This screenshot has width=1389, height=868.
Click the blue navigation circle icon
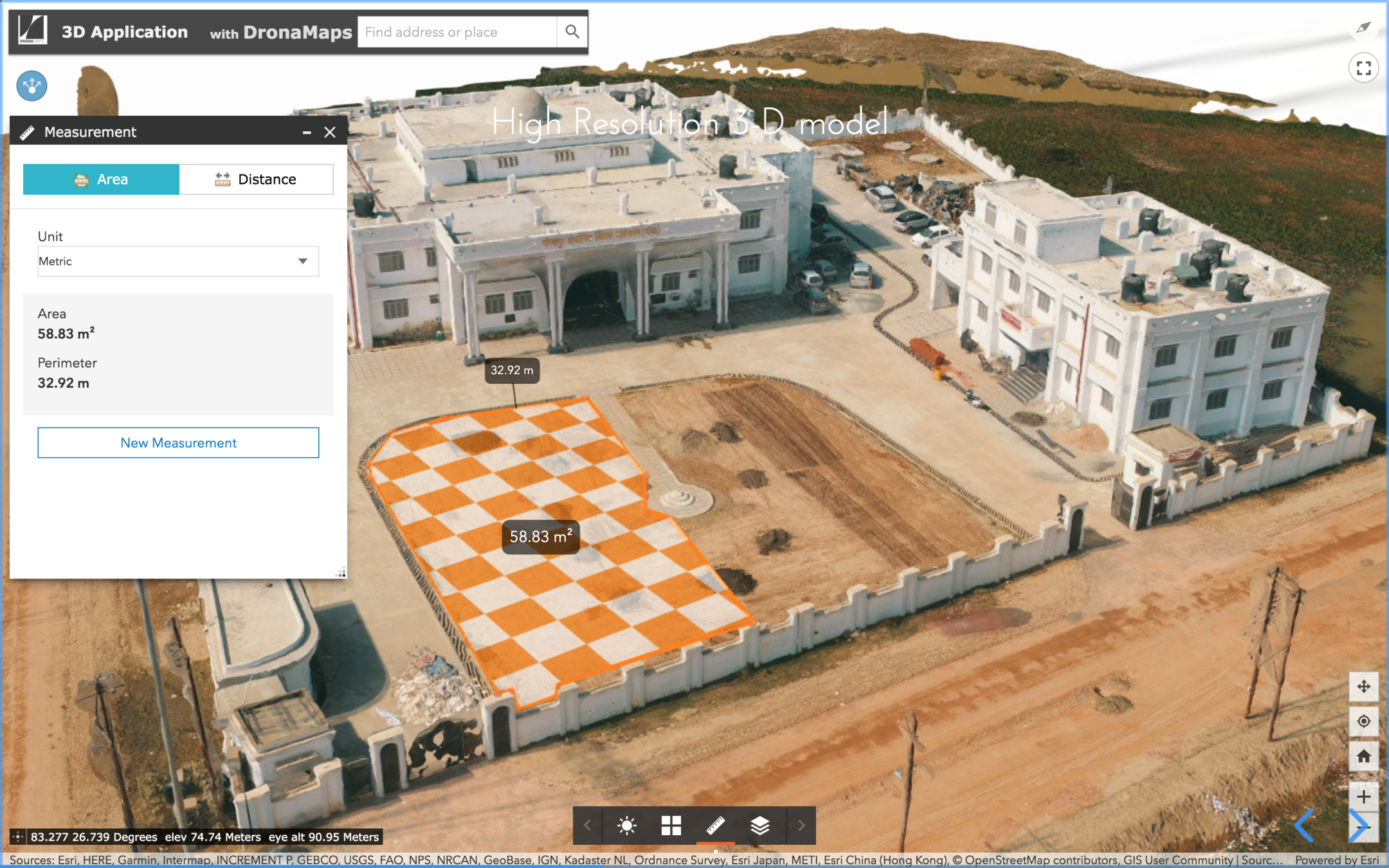click(32, 86)
